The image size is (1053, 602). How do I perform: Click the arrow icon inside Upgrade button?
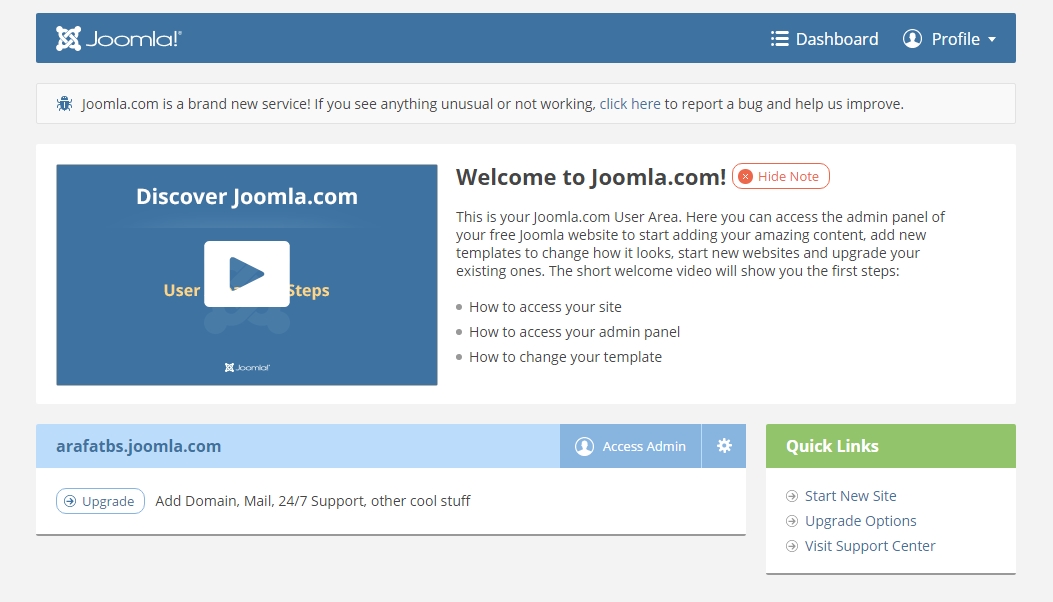[70, 501]
